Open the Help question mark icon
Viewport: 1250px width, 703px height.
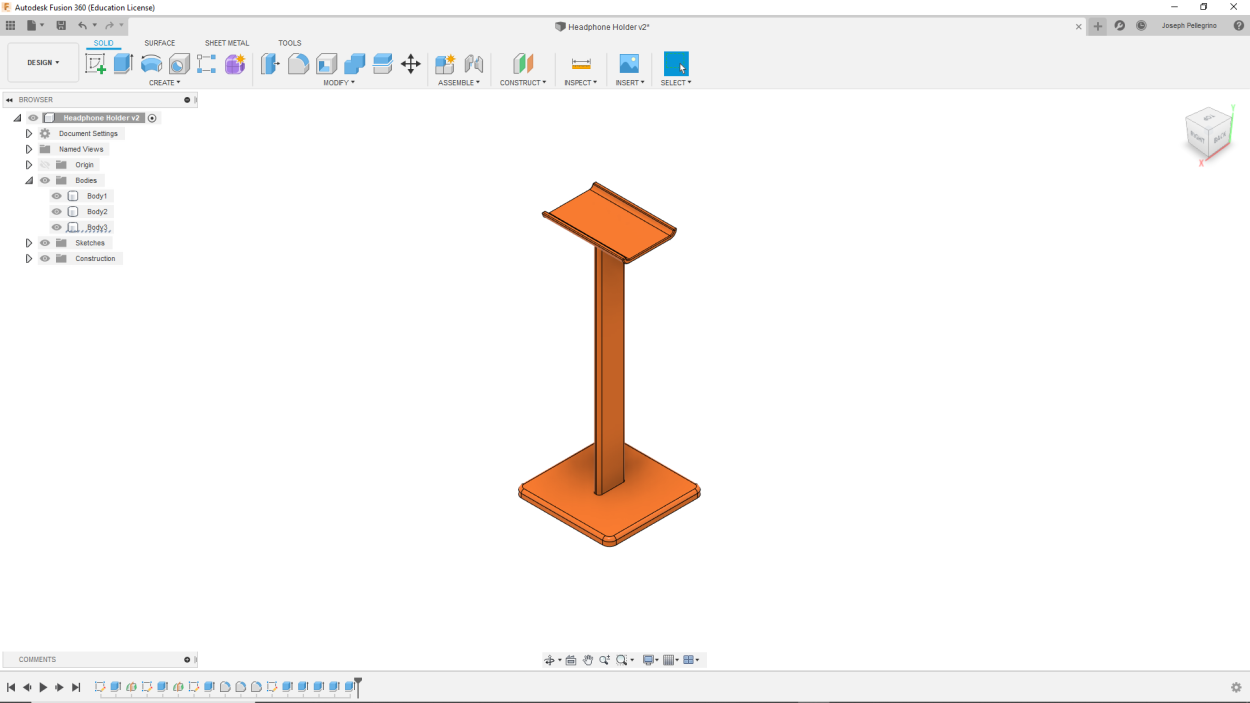point(1239,26)
